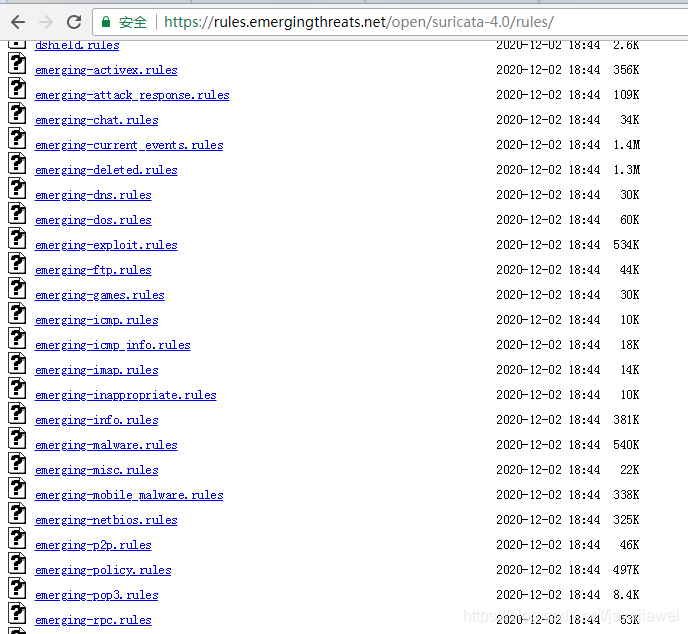This screenshot has height=634, width=688.
Task: Click file icon beside emerging-policy.rules
Action: point(17,563)
